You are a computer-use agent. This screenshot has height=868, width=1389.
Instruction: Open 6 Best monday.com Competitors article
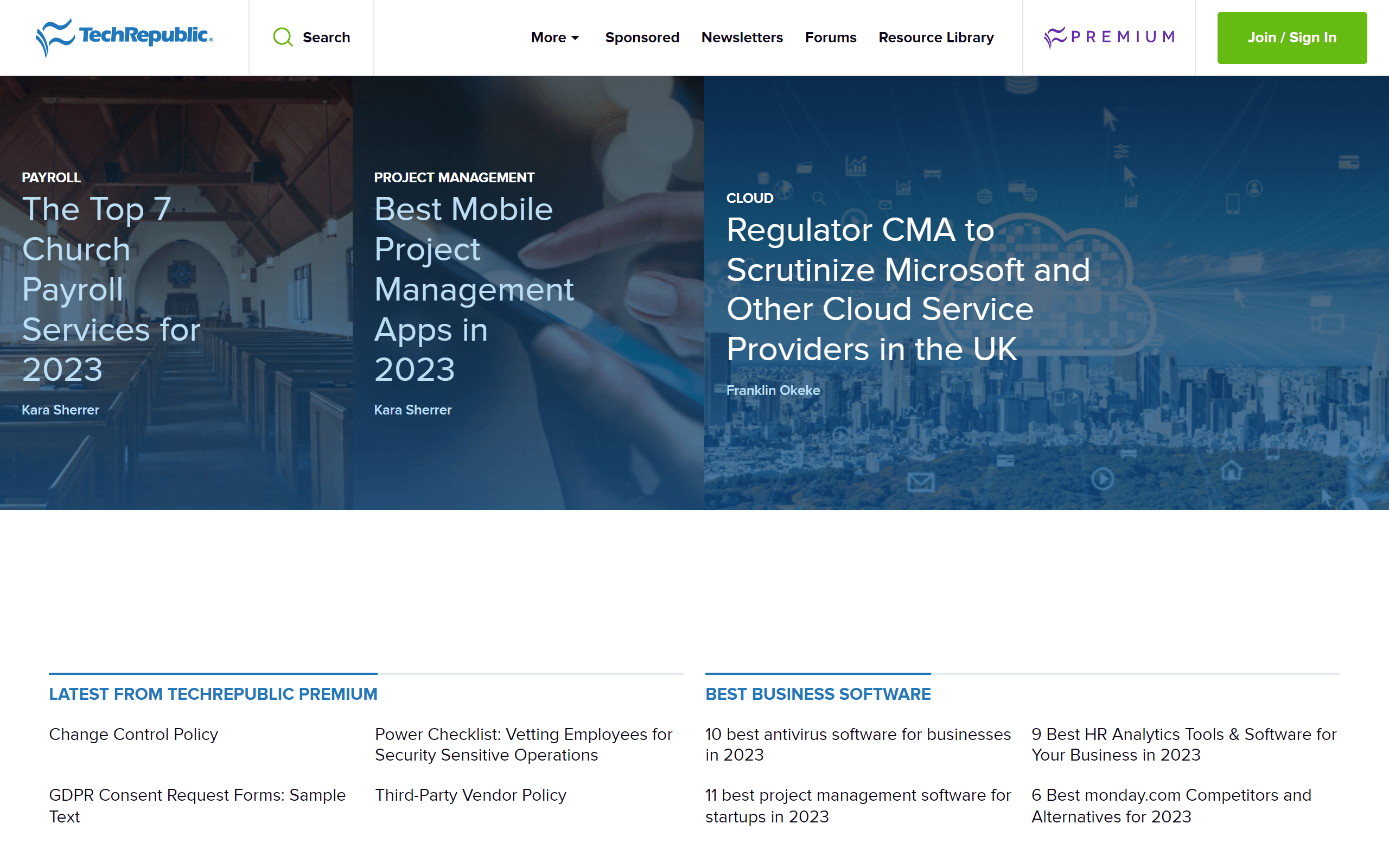(x=1171, y=806)
